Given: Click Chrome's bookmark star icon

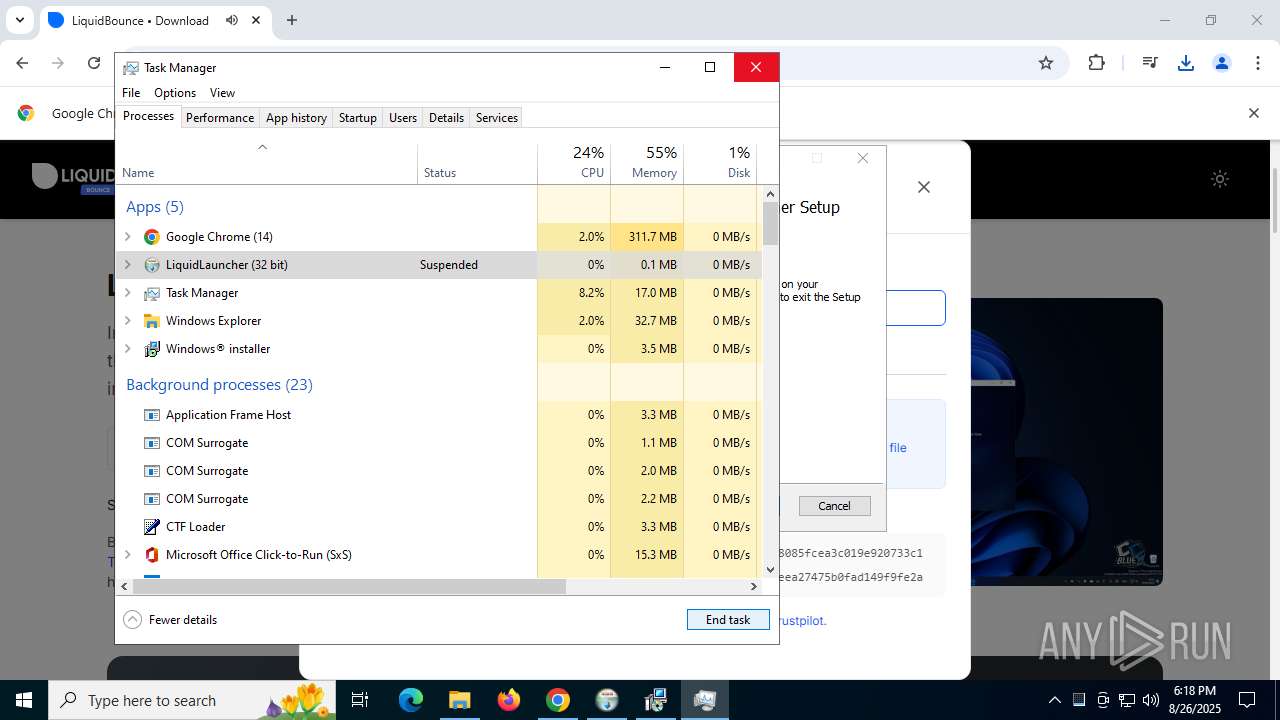Looking at the screenshot, I should pyautogui.click(x=1046, y=63).
